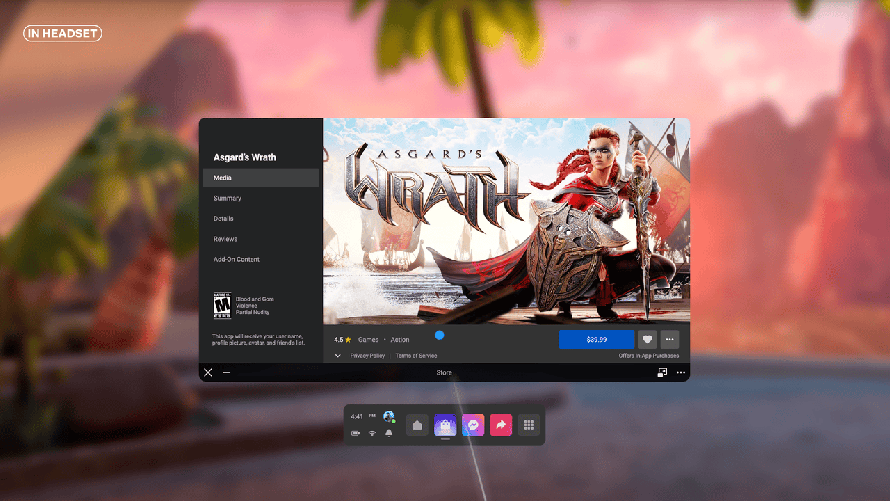
Task: Add Asgard's Wrath to wishlist with the heart
Action: (x=647, y=340)
